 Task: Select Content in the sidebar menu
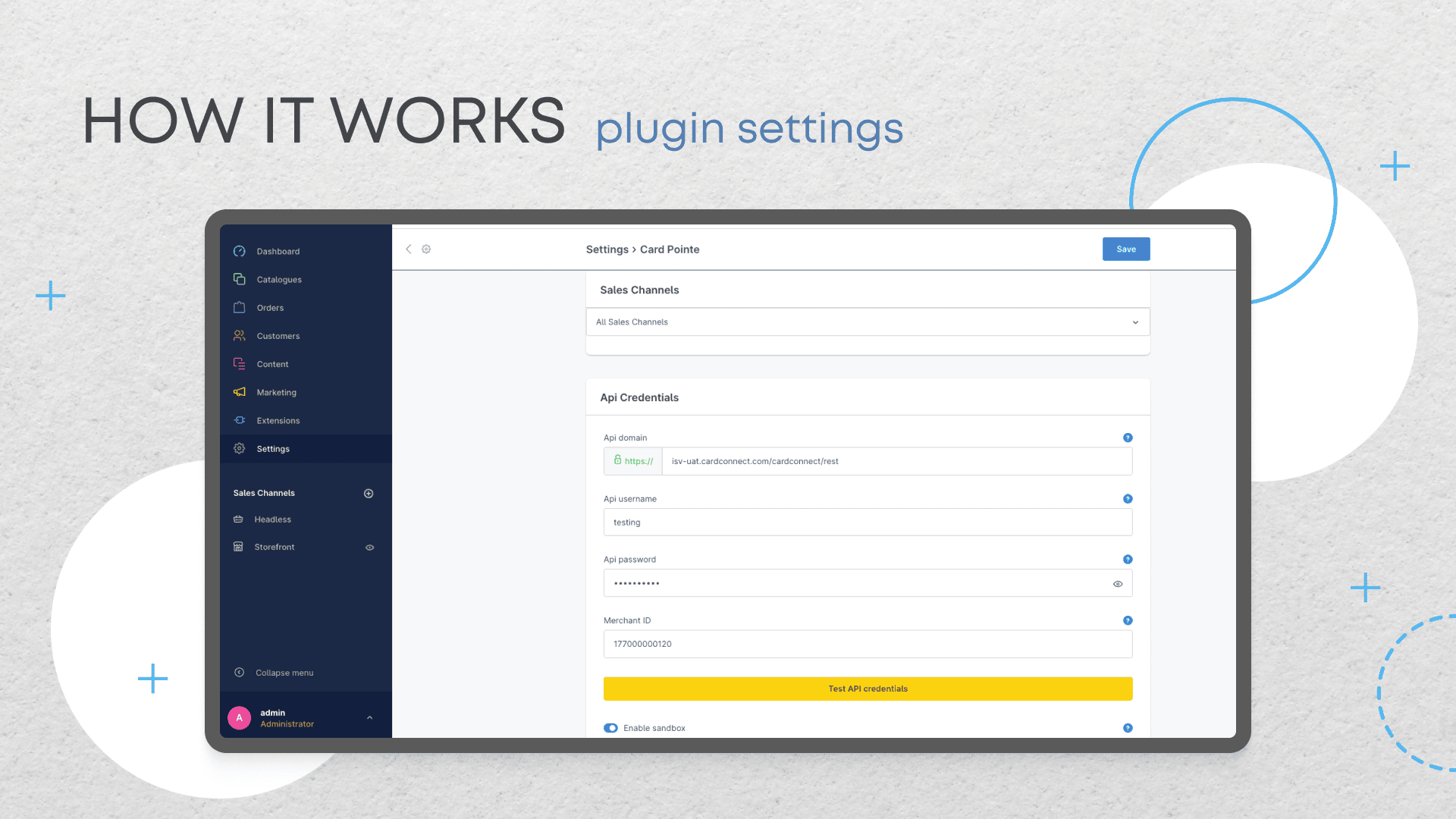(272, 363)
